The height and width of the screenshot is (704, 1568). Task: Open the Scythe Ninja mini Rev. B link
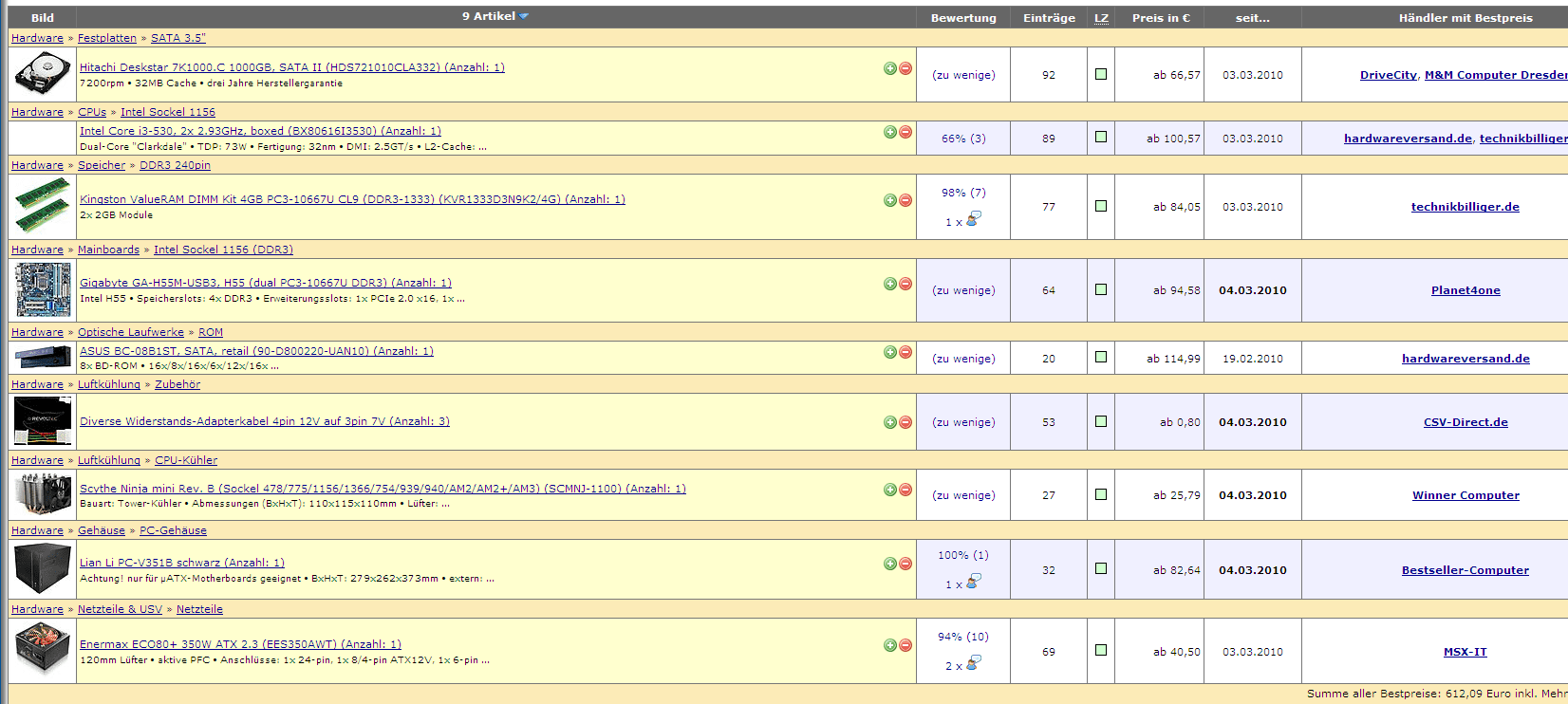point(383,489)
